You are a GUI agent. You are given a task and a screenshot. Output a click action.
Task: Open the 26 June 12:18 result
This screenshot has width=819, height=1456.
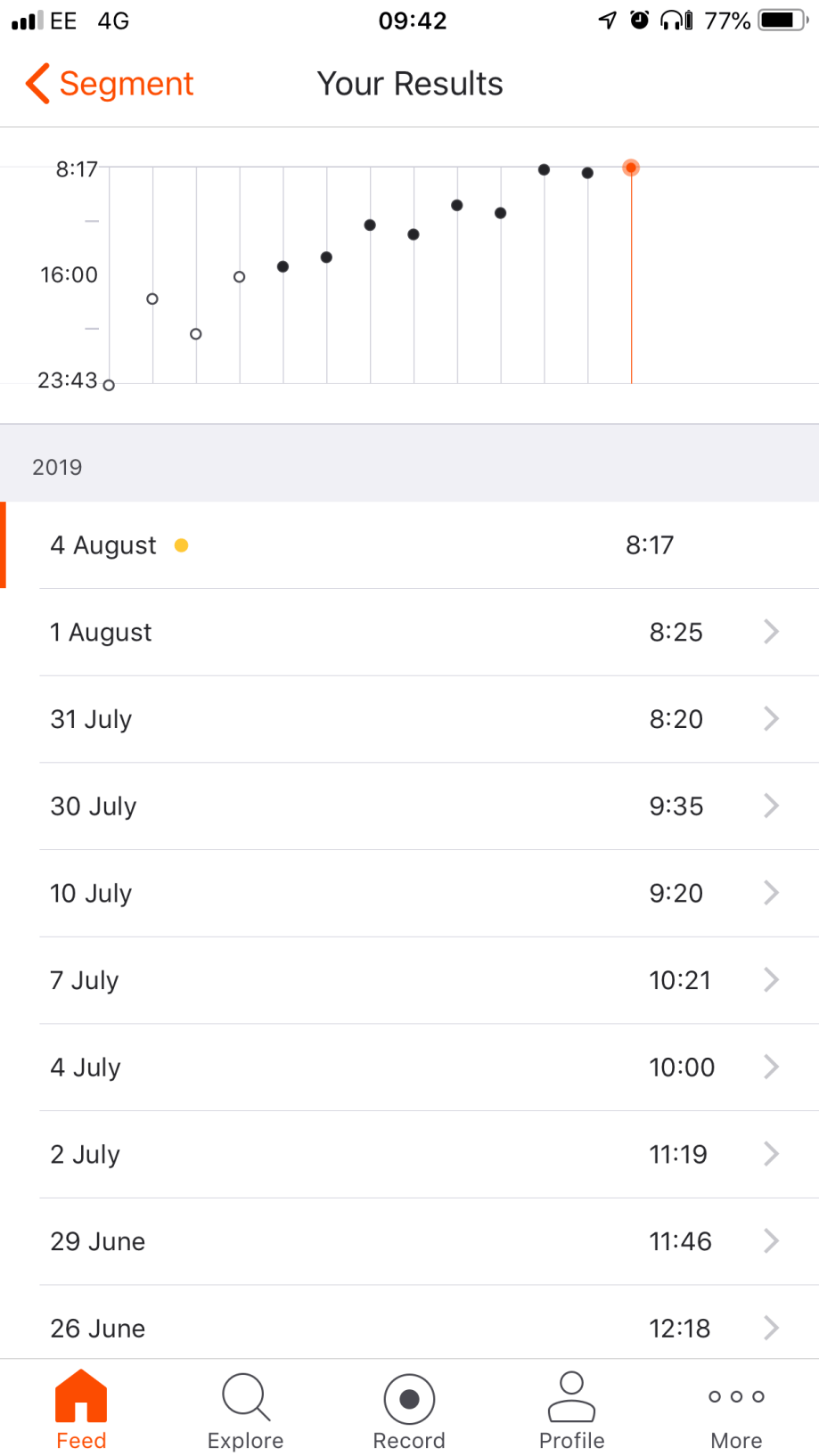410,1328
